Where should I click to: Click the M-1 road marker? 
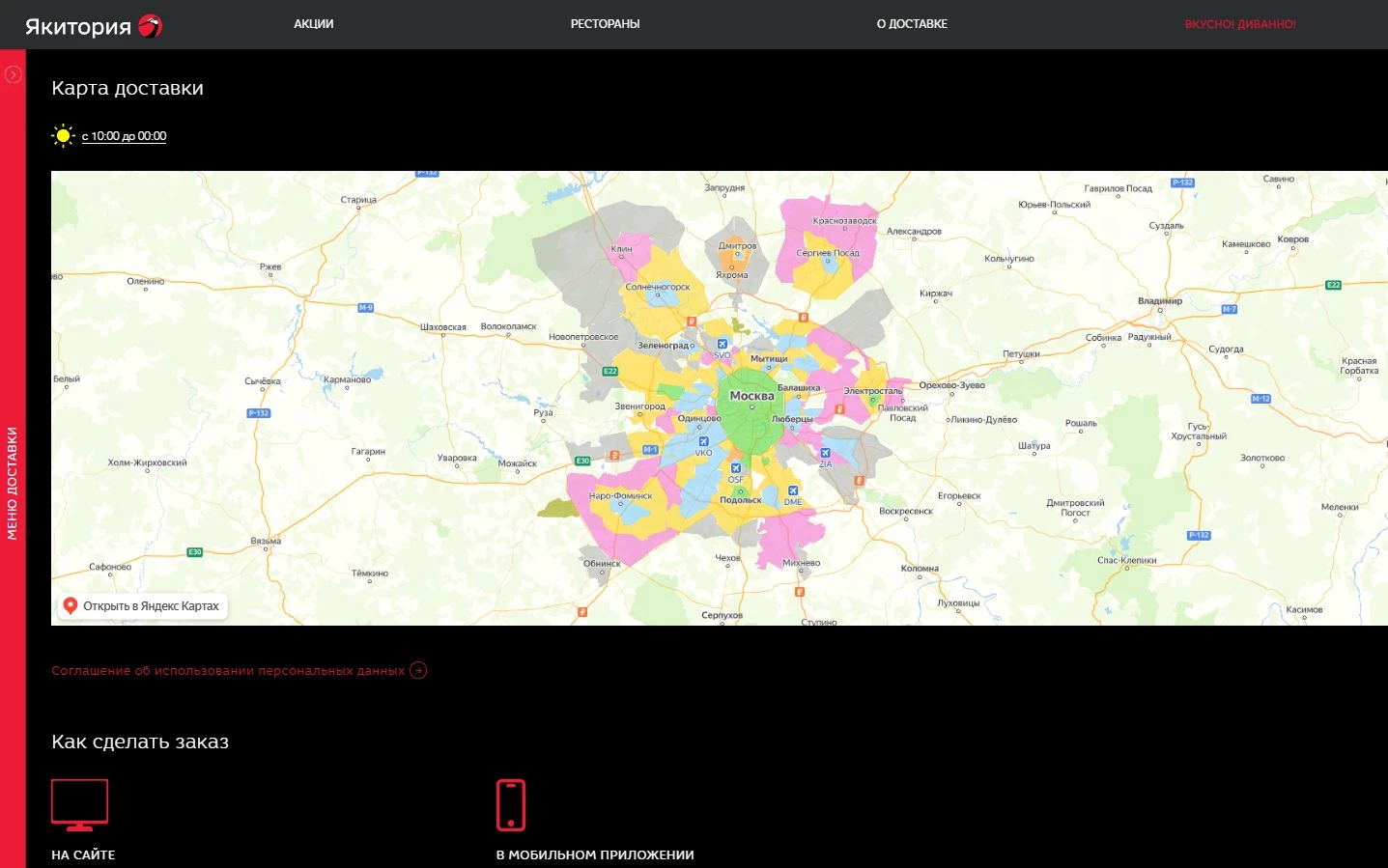(650, 450)
